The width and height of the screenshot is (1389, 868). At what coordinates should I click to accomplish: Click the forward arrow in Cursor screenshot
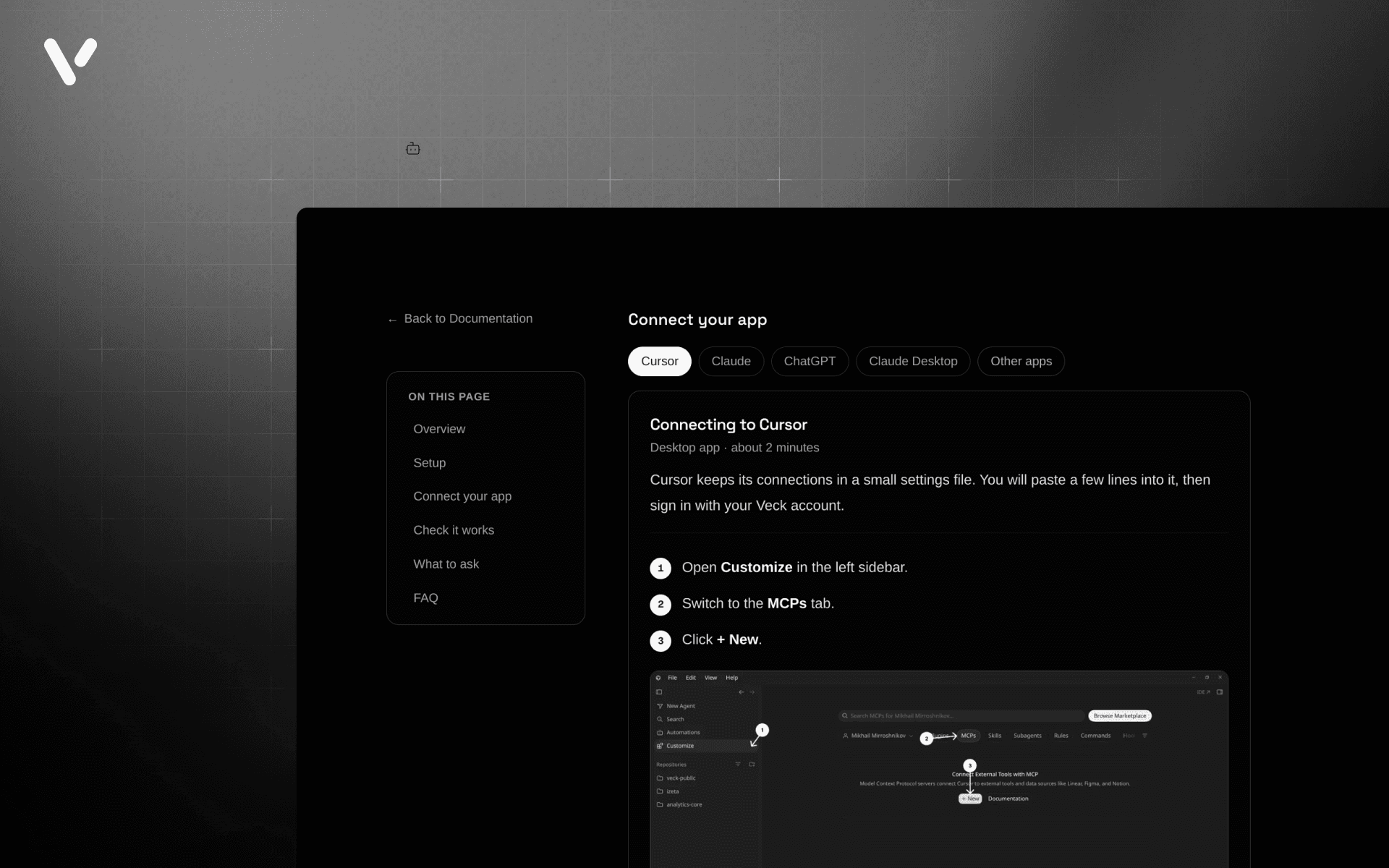pos(752,692)
